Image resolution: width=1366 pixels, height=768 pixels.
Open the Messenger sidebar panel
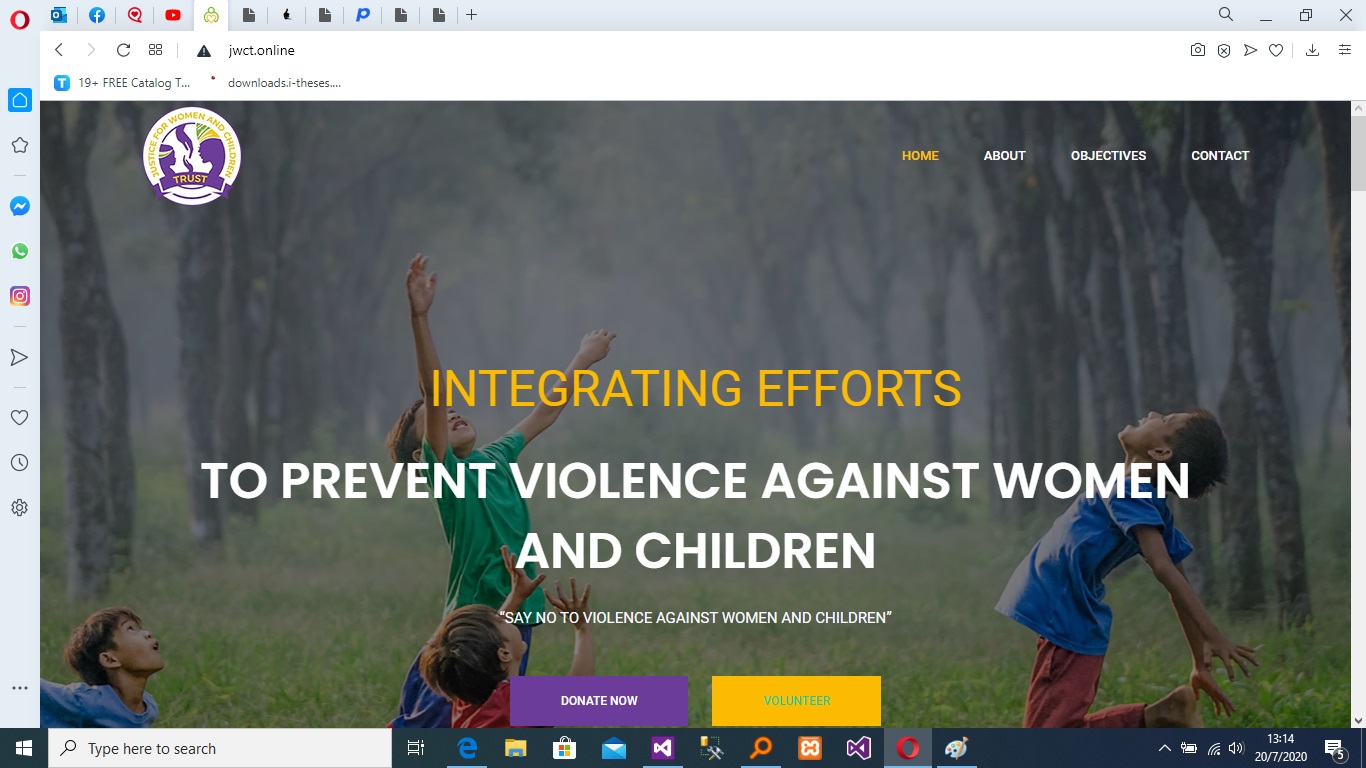click(x=19, y=206)
